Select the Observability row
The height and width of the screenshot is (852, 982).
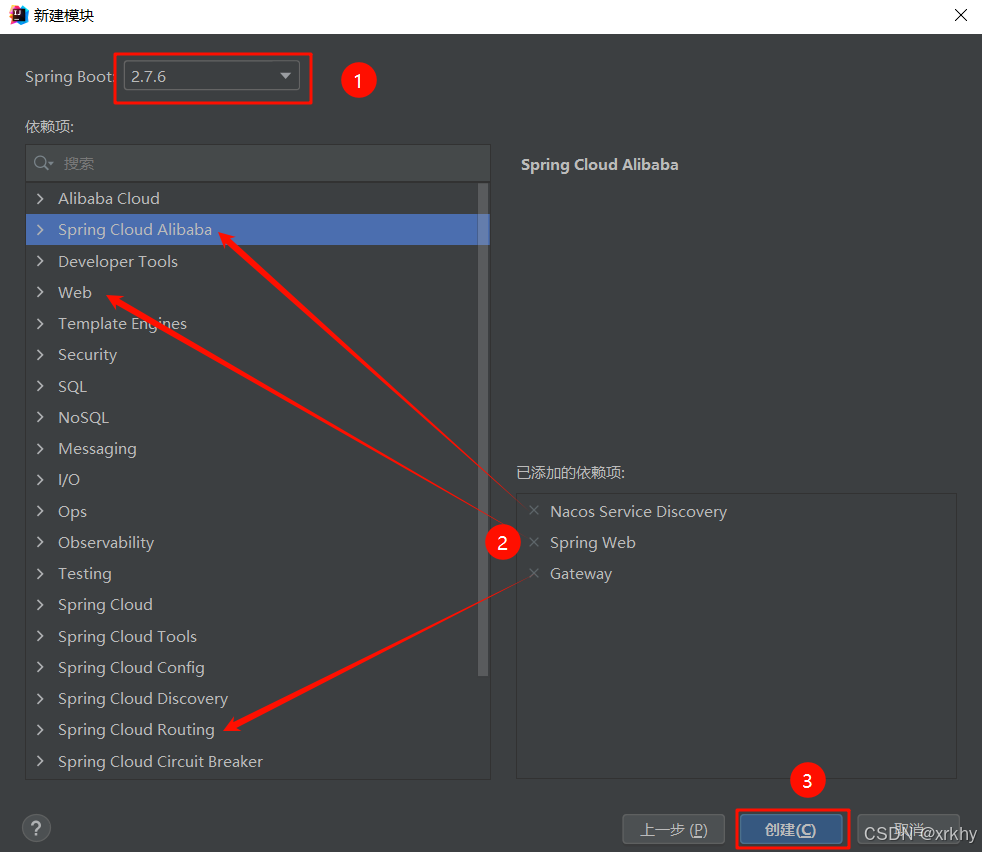coord(252,543)
